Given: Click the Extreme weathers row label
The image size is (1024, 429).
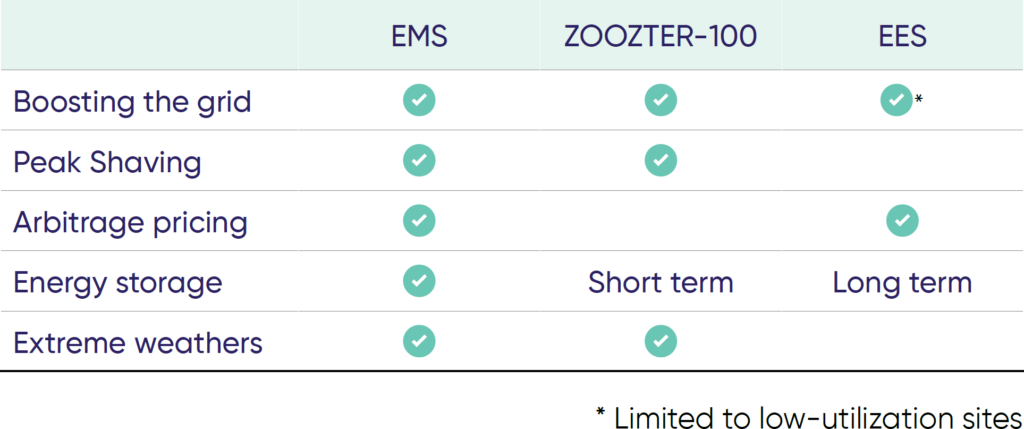Looking at the screenshot, I should pos(138,342).
